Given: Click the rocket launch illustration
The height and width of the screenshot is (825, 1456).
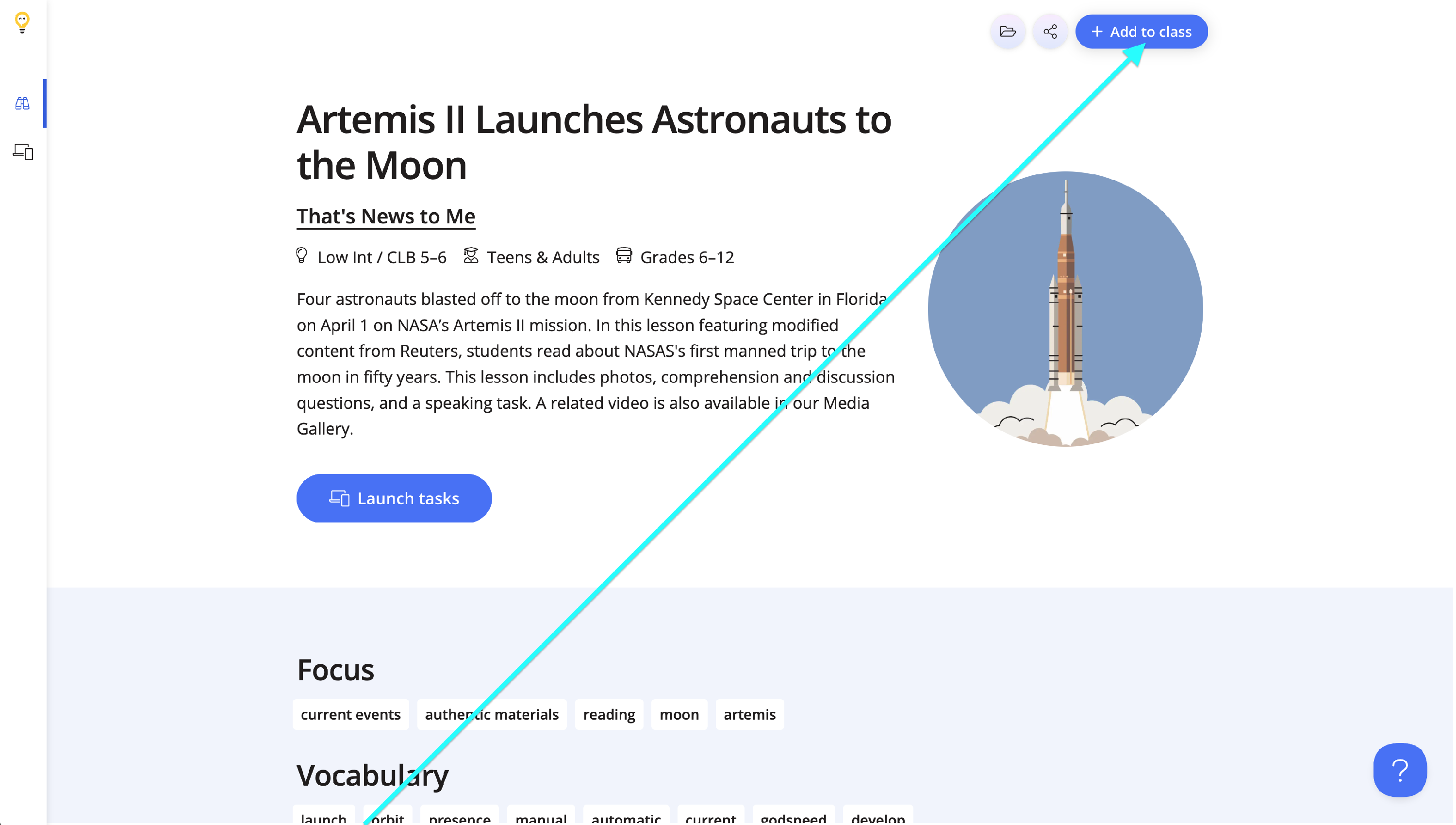Looking at the screenshot, I should (1065, 309).
